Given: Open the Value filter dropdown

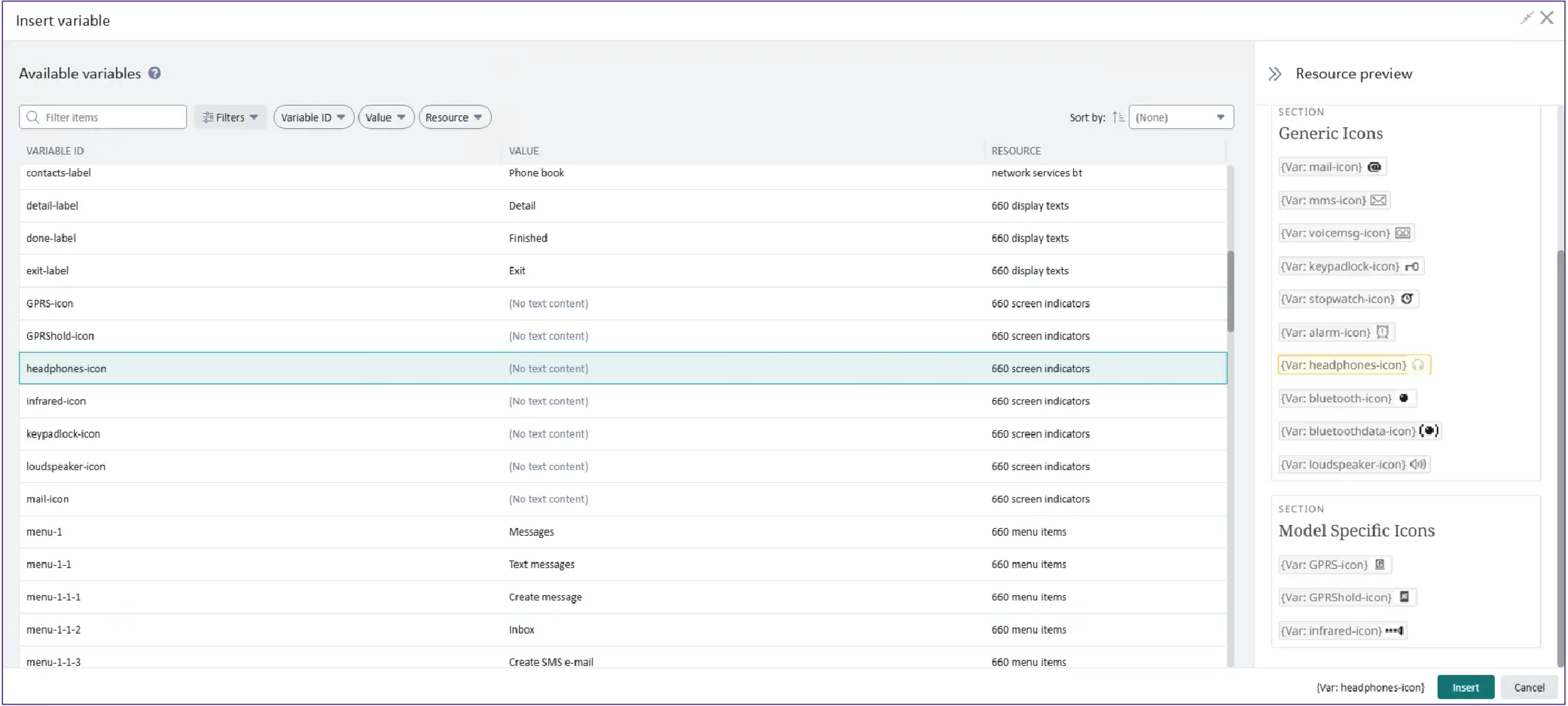Looking at the screenshot, I should (x=386, y=118).
